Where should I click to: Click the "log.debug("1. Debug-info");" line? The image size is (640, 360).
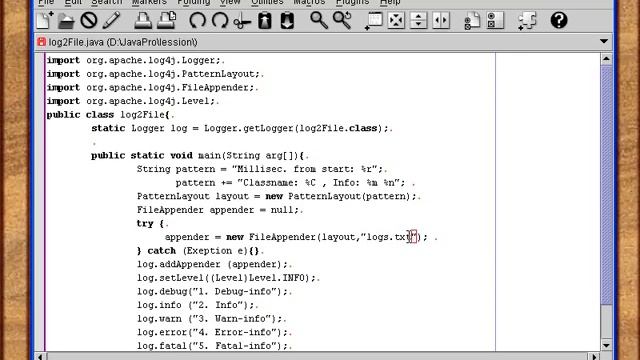coord(214,291)
